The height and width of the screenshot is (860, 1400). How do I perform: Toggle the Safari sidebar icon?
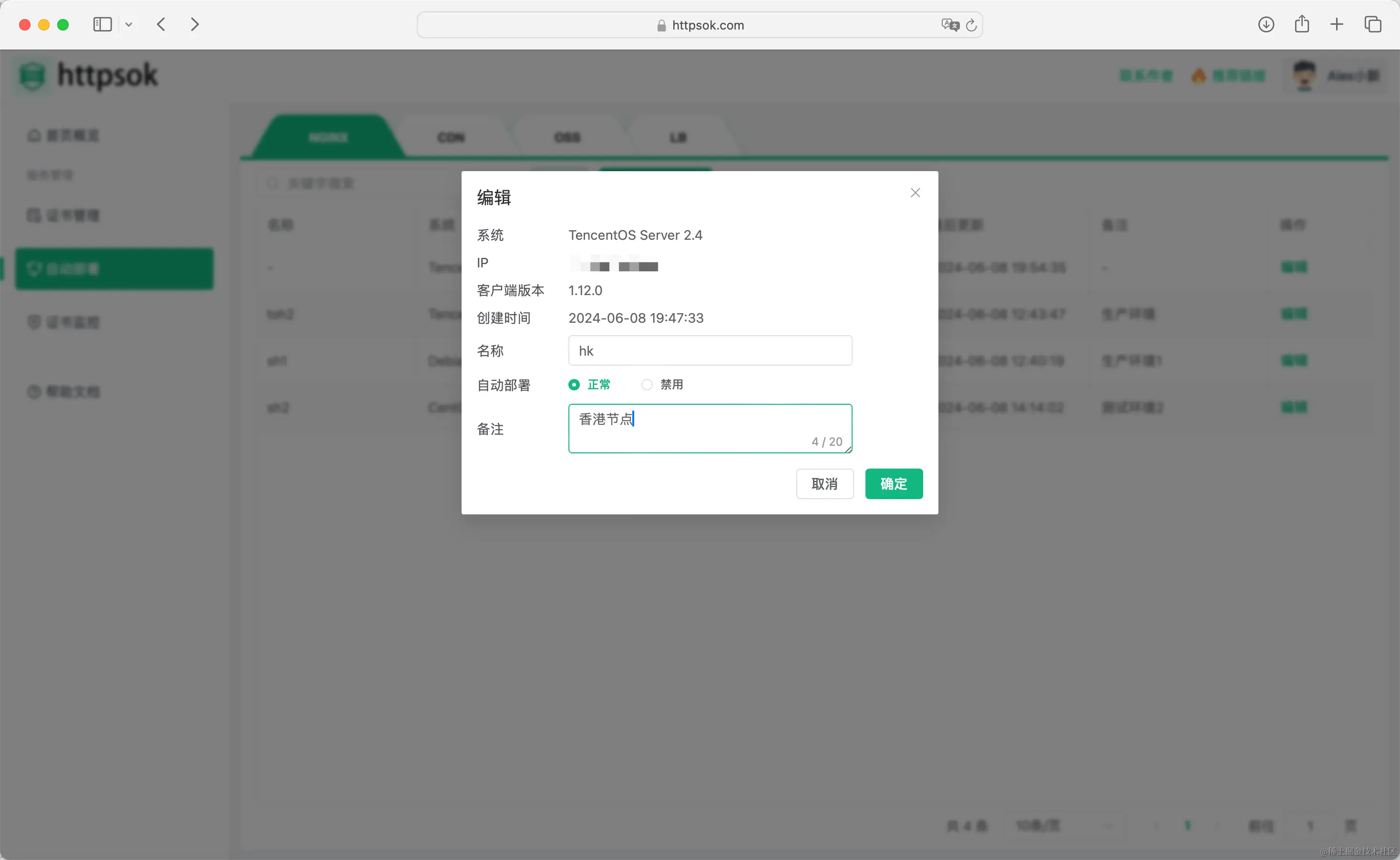point(103,24)
